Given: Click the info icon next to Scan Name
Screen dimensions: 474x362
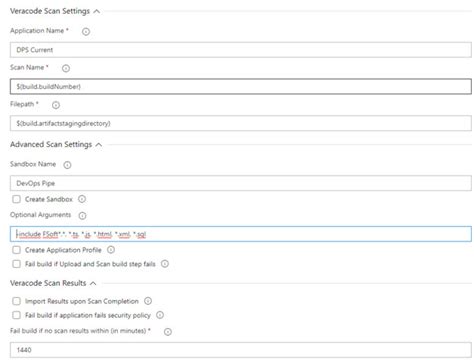Looking at the screenshot, I should pyautogui.click(x=66, y=68).
